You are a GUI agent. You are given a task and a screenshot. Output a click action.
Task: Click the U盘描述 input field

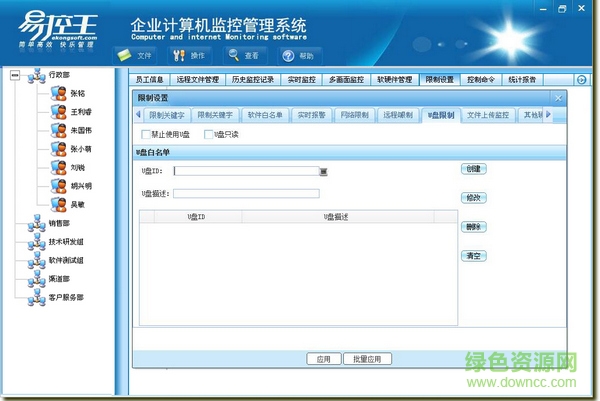tap(246, 194)
